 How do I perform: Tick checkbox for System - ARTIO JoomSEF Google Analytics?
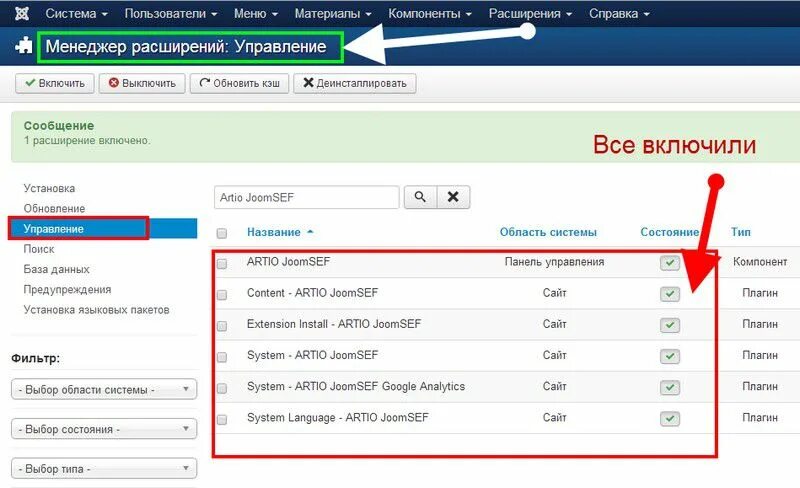[x=222, y=388]
